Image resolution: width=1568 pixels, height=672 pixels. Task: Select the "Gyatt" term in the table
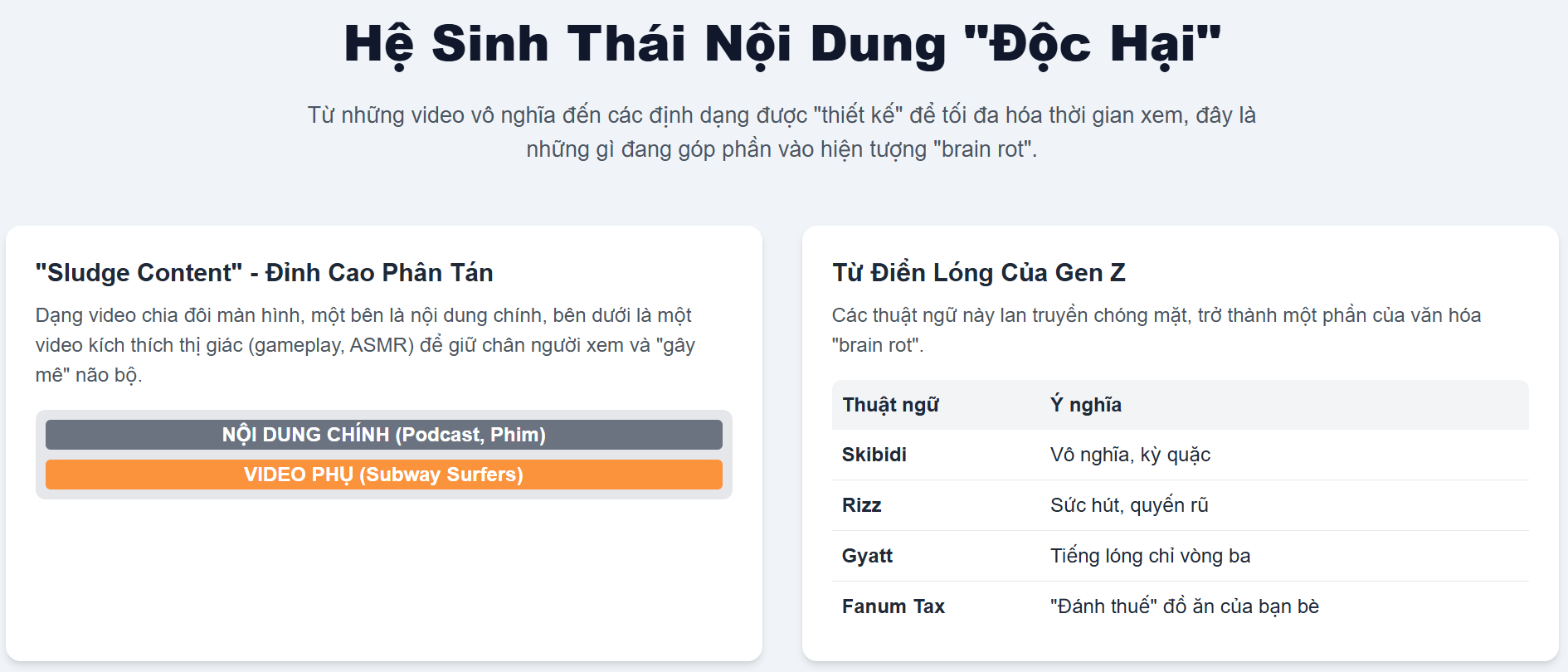point(867,556)
